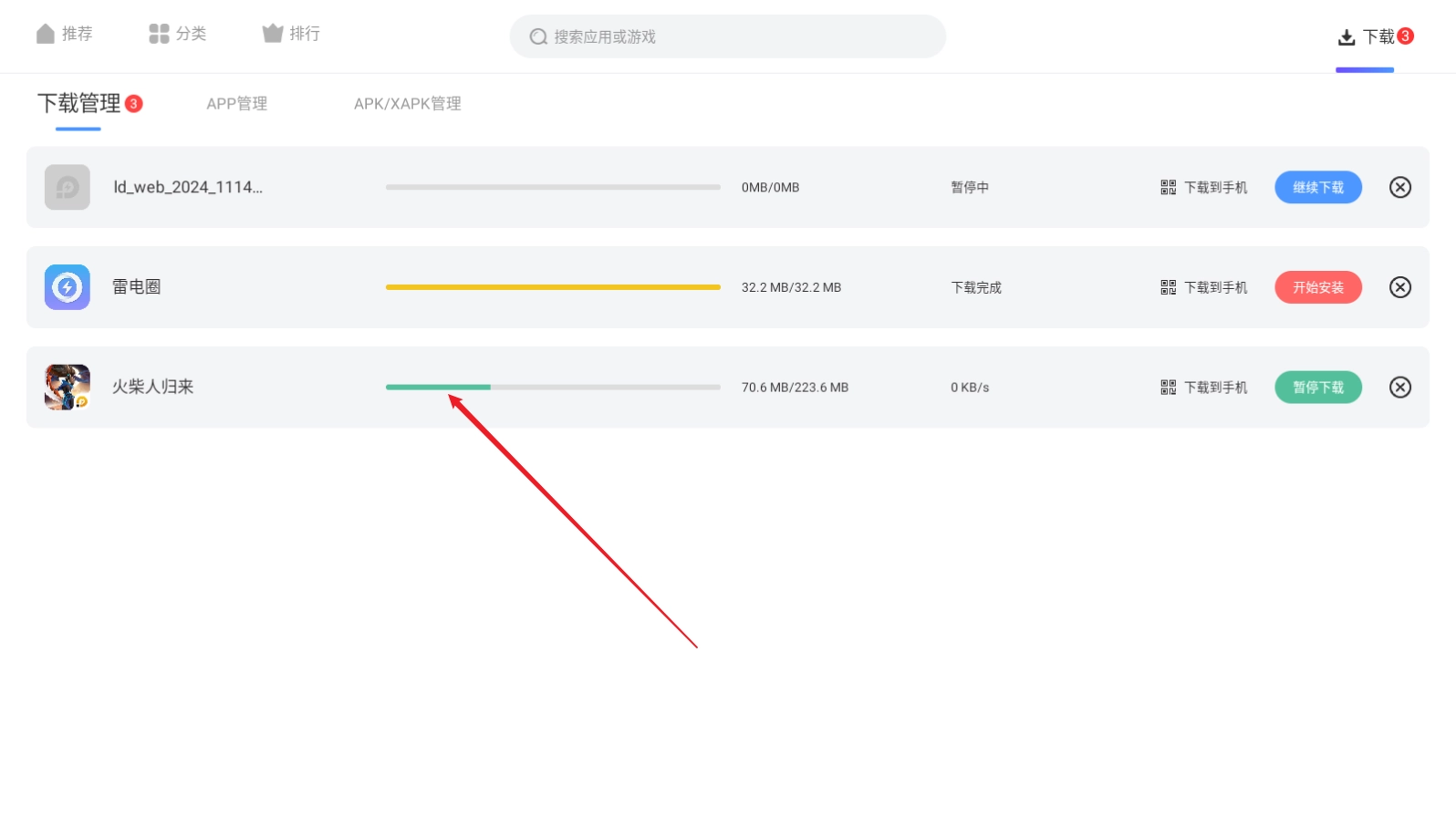Viewport: 1456px width, 818px height.
Task: Switch to the APP管理 tab
Action: point(236,104)
